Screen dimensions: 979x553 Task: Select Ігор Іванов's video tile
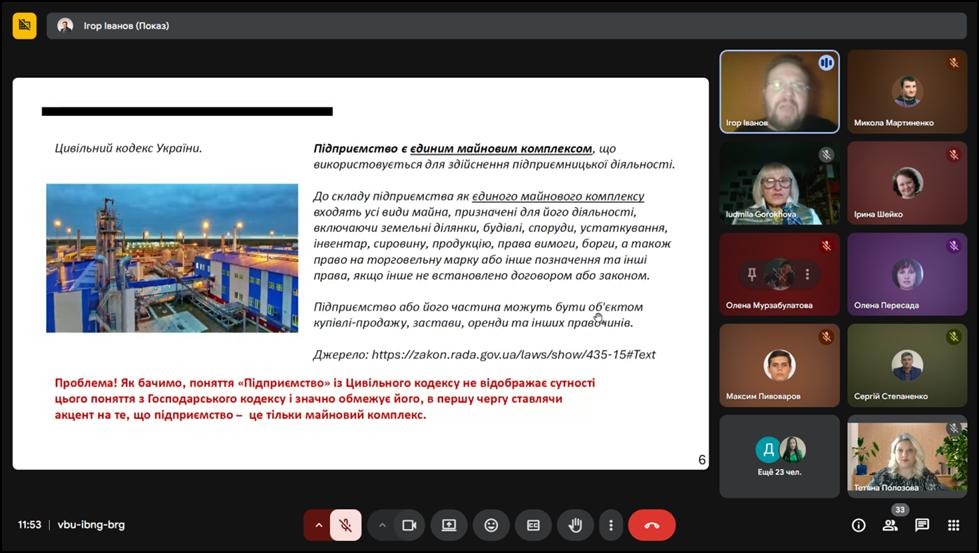click(779, 91)
